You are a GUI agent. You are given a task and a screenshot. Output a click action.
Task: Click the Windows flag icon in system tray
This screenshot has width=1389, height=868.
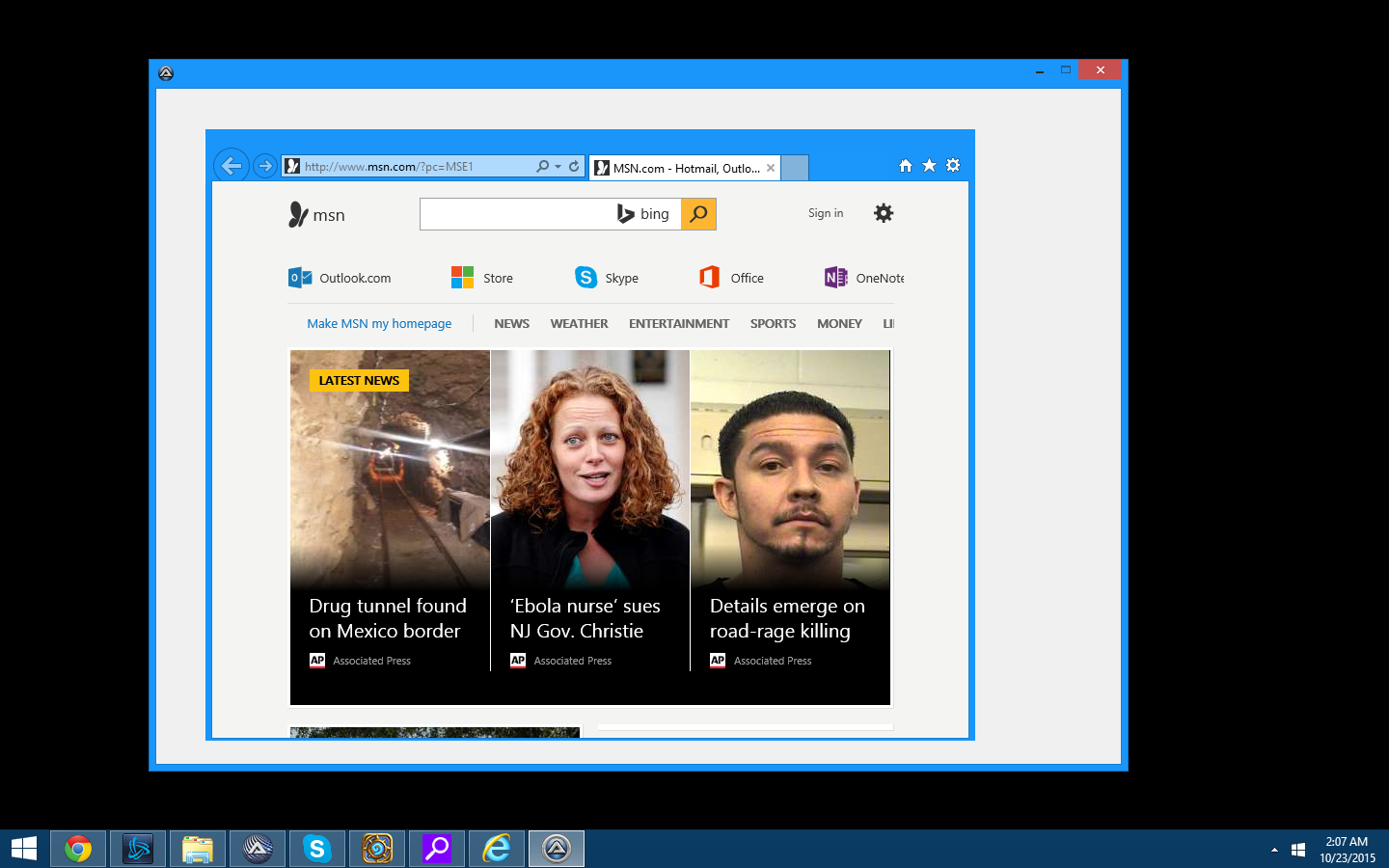tap(1298, 850)
